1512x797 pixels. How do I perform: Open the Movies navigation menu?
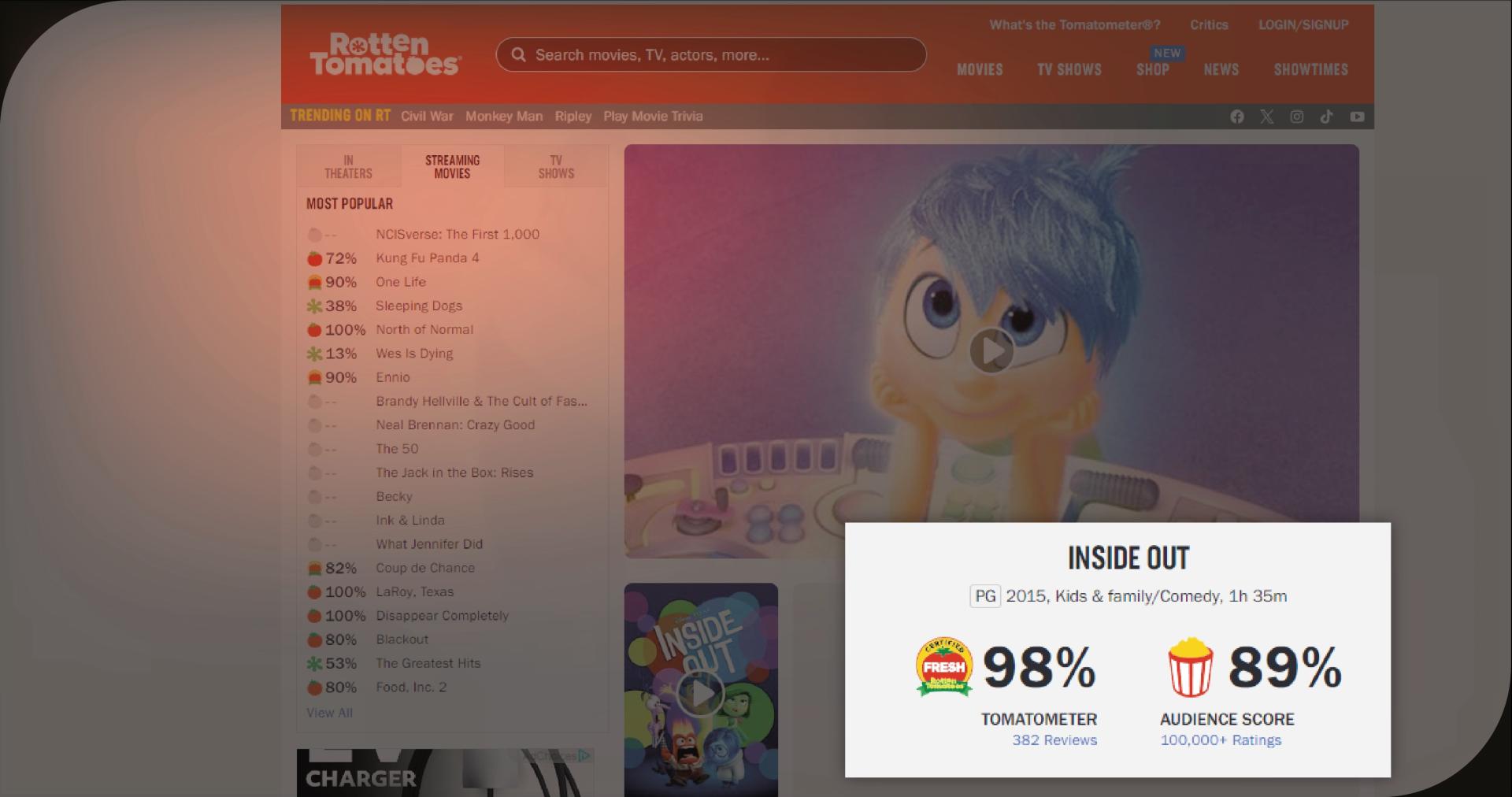pyautogui.click(x=980, y=69)
